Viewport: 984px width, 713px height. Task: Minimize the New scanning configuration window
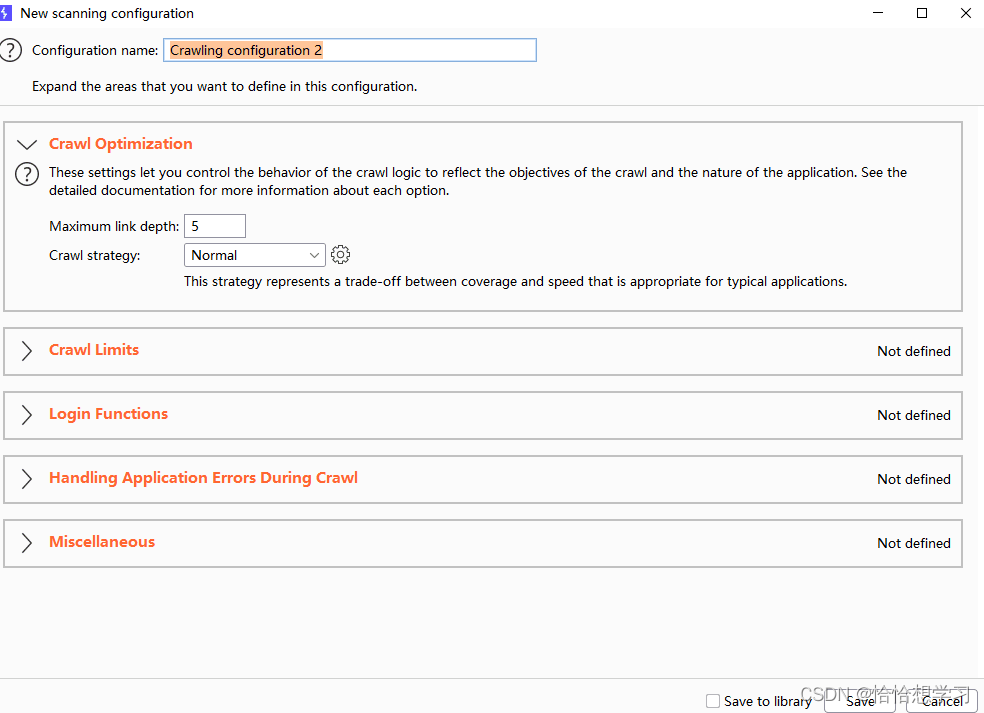[x=878, y=13]
